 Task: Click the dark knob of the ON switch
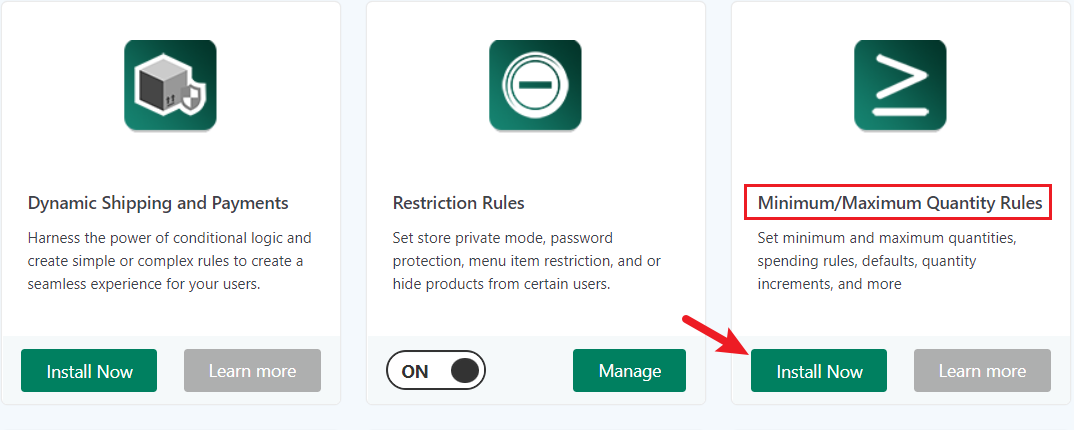[x=465, y=370]
